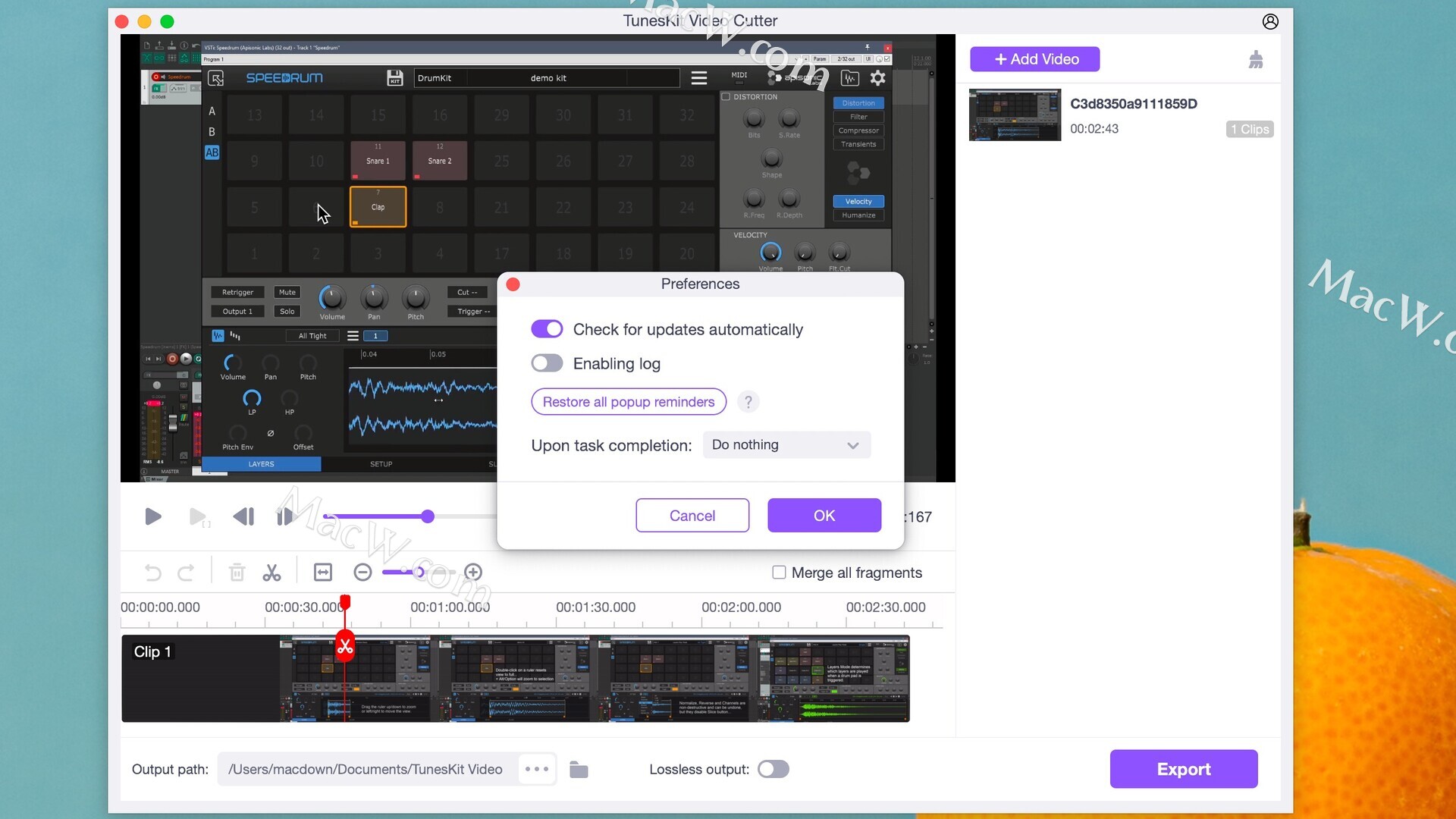Click the fit-timeline icon
The width and height of the screenshot is (1456, 819).
[323, 573]
